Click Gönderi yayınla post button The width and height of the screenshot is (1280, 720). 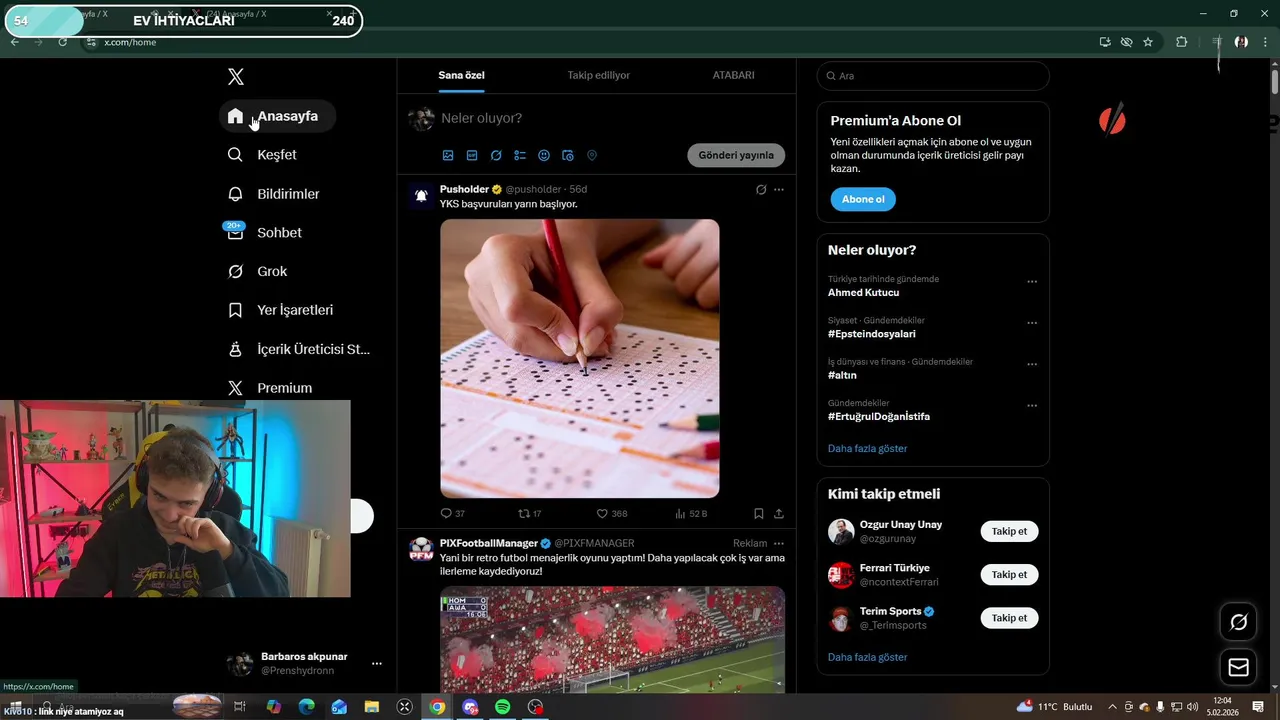(736, 155)
